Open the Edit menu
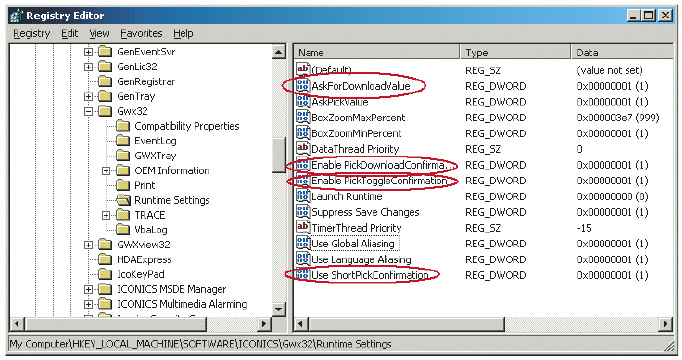682x360 pixels. coord(70,33)
